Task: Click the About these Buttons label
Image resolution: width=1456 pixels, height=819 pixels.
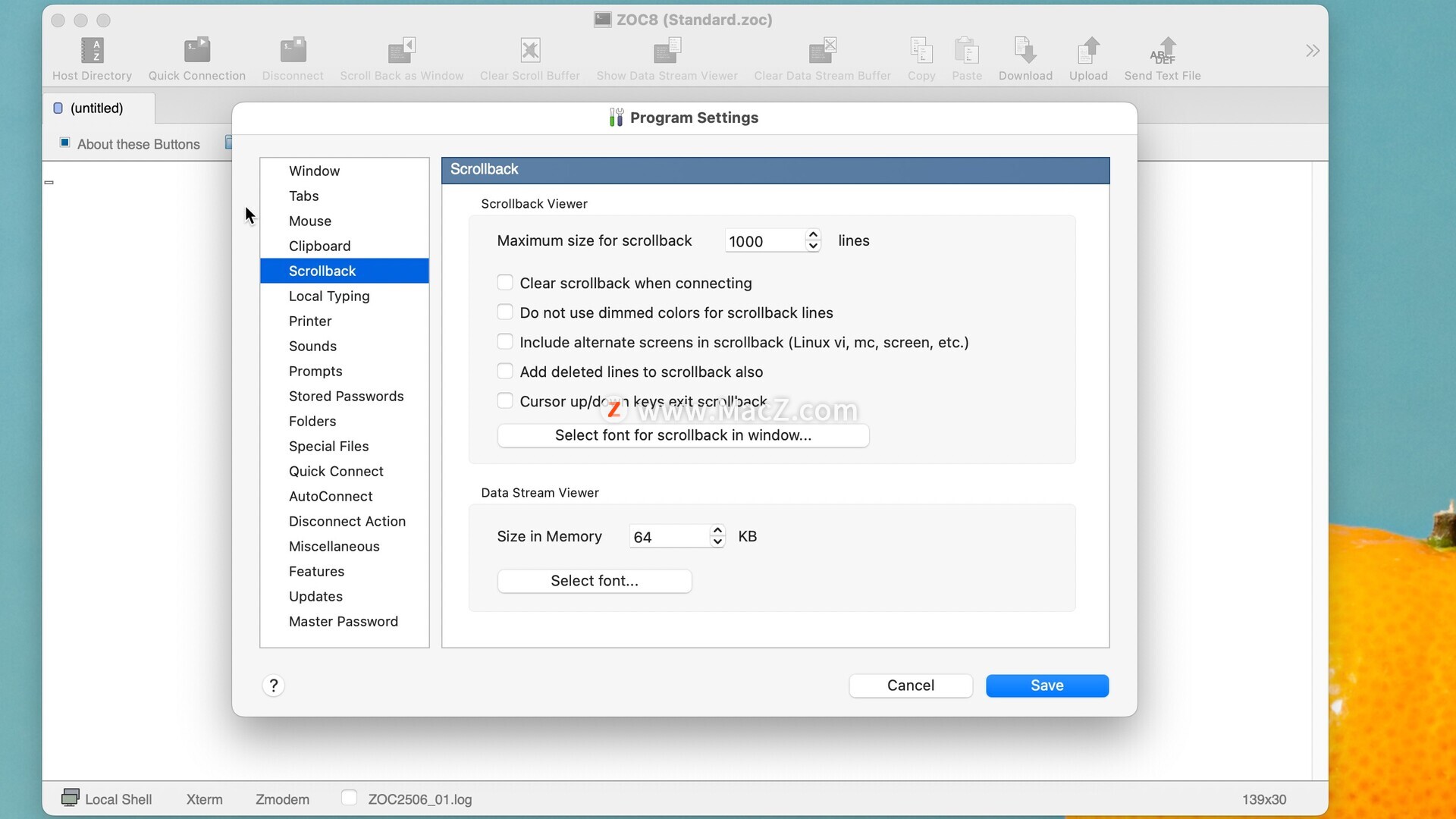Action: 139,144
